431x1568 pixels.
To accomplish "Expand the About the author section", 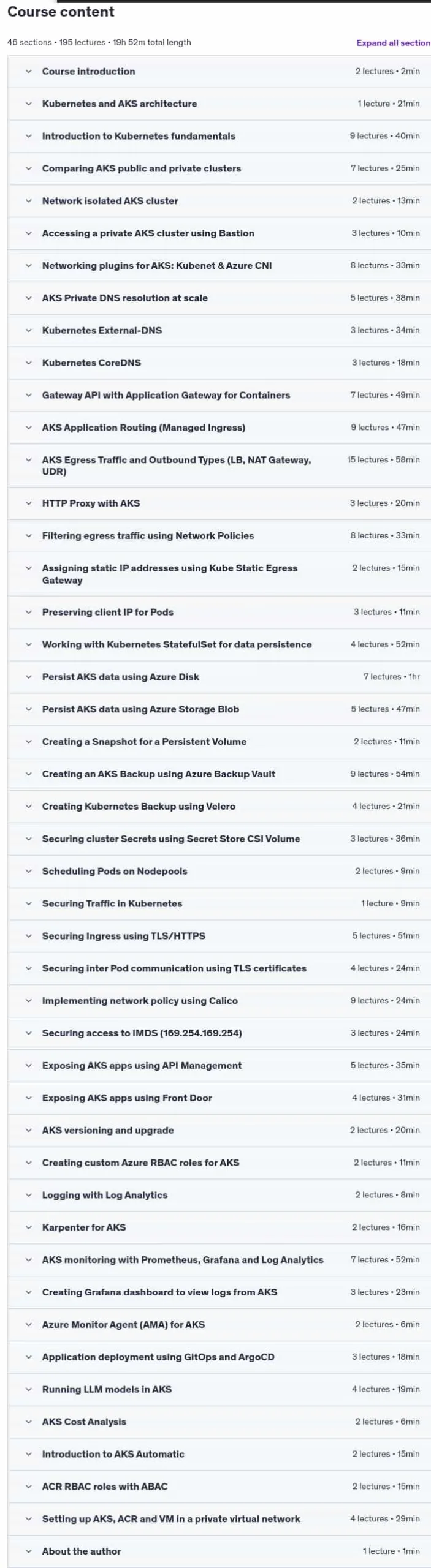I will coord(219,1551).
